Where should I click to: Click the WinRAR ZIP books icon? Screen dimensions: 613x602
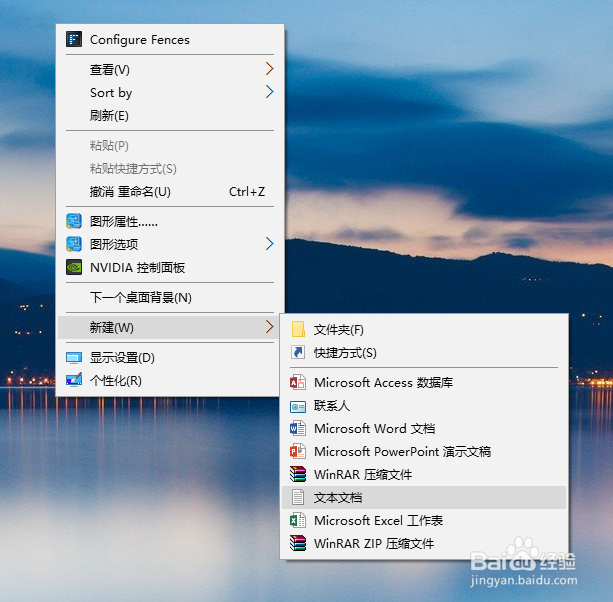(298, 543)
